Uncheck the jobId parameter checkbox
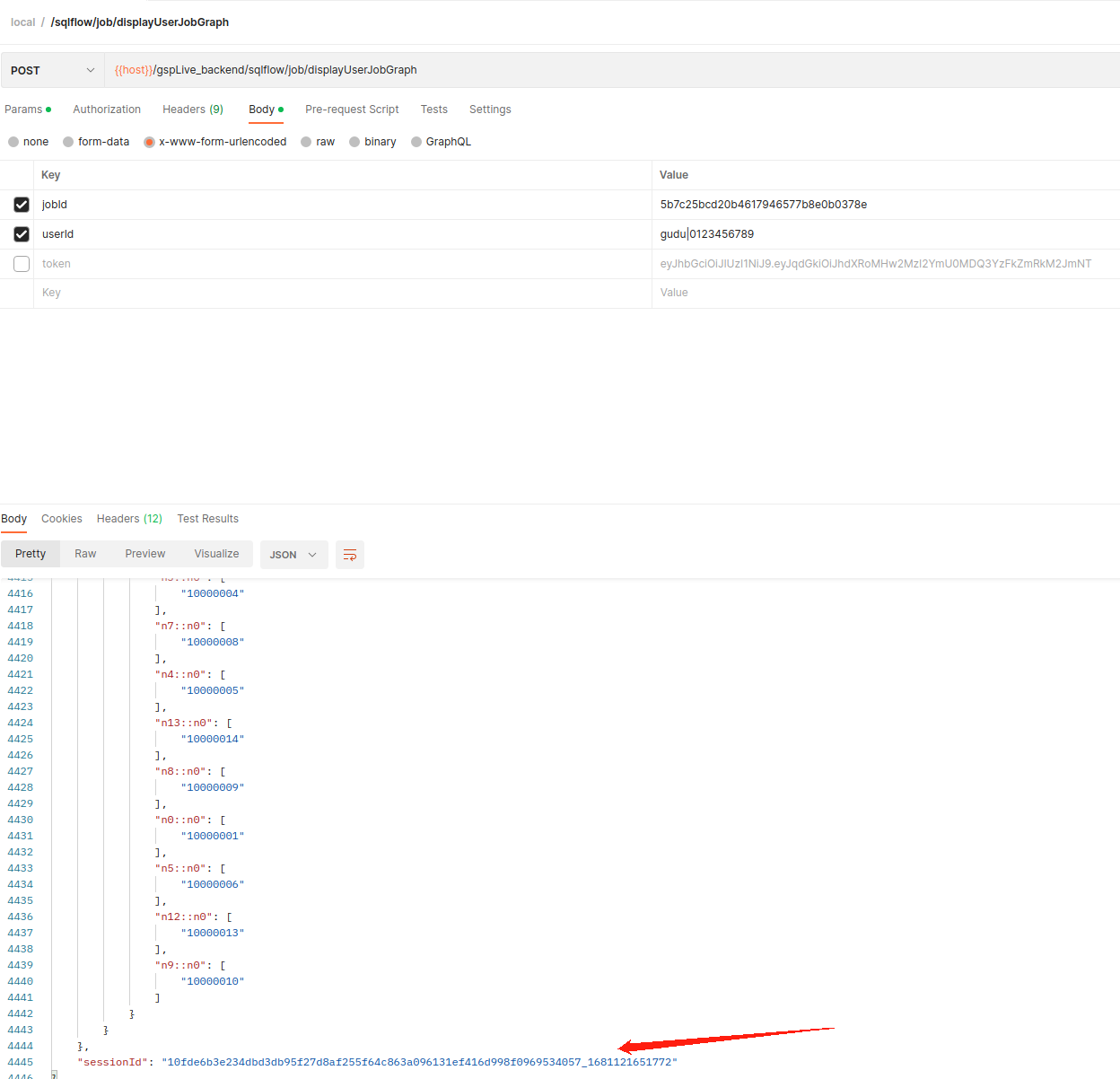1120x1079 pixels. [22, 205]
